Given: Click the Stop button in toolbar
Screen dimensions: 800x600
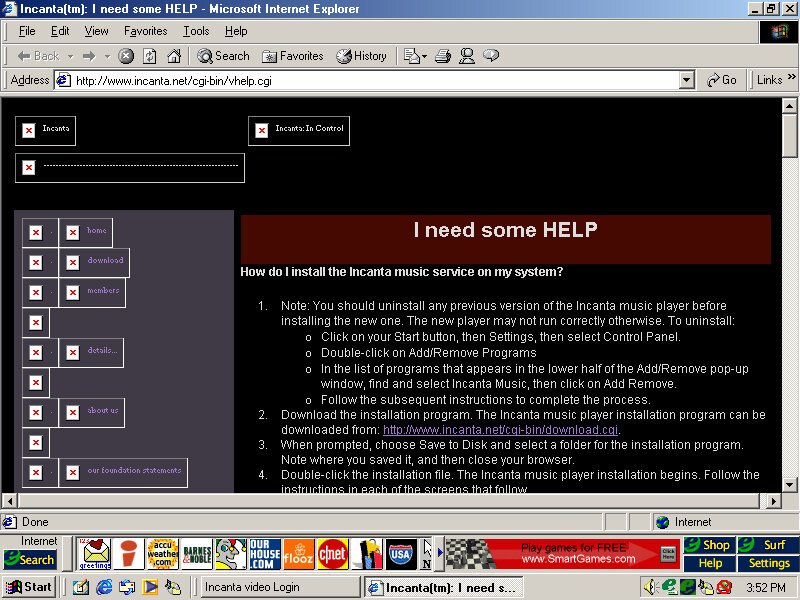Looking at the screenshot, I should pyautogui.click(x=126, y=56).
